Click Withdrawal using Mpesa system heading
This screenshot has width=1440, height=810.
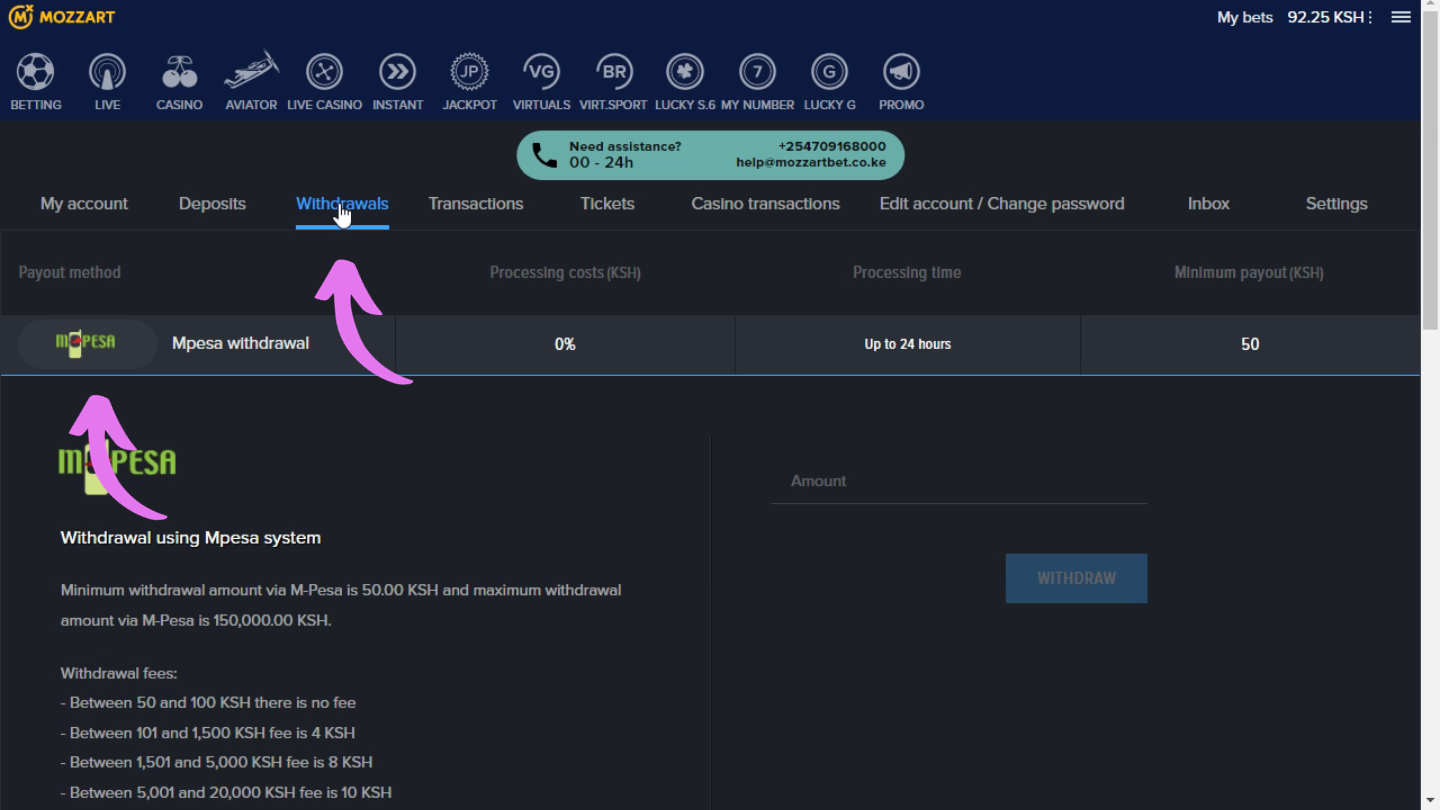click(x=191, y=538)
